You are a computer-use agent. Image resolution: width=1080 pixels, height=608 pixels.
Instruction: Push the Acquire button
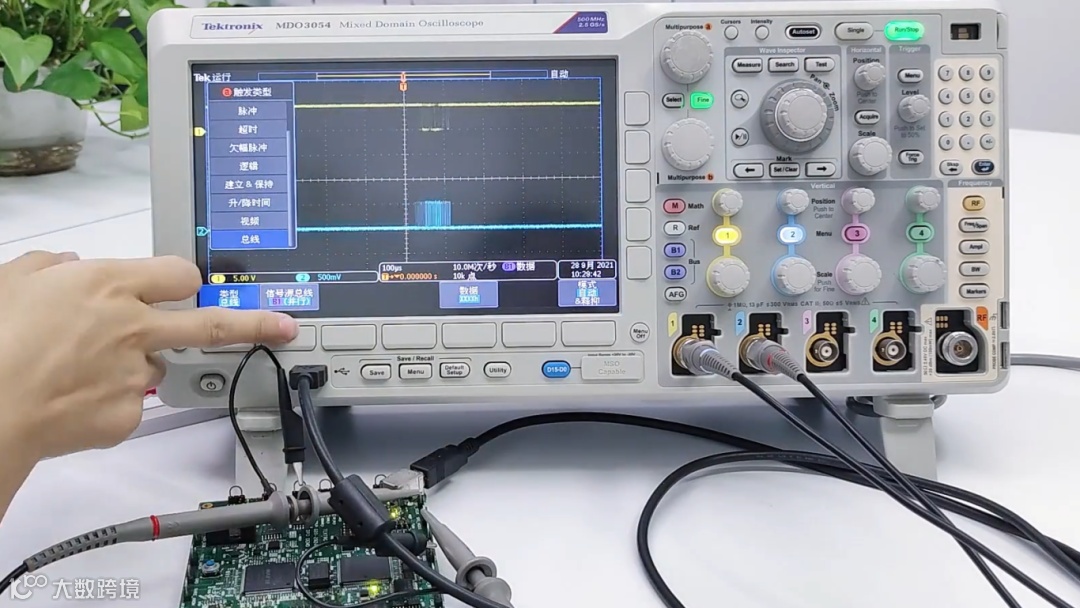click(x=866, y=117)
